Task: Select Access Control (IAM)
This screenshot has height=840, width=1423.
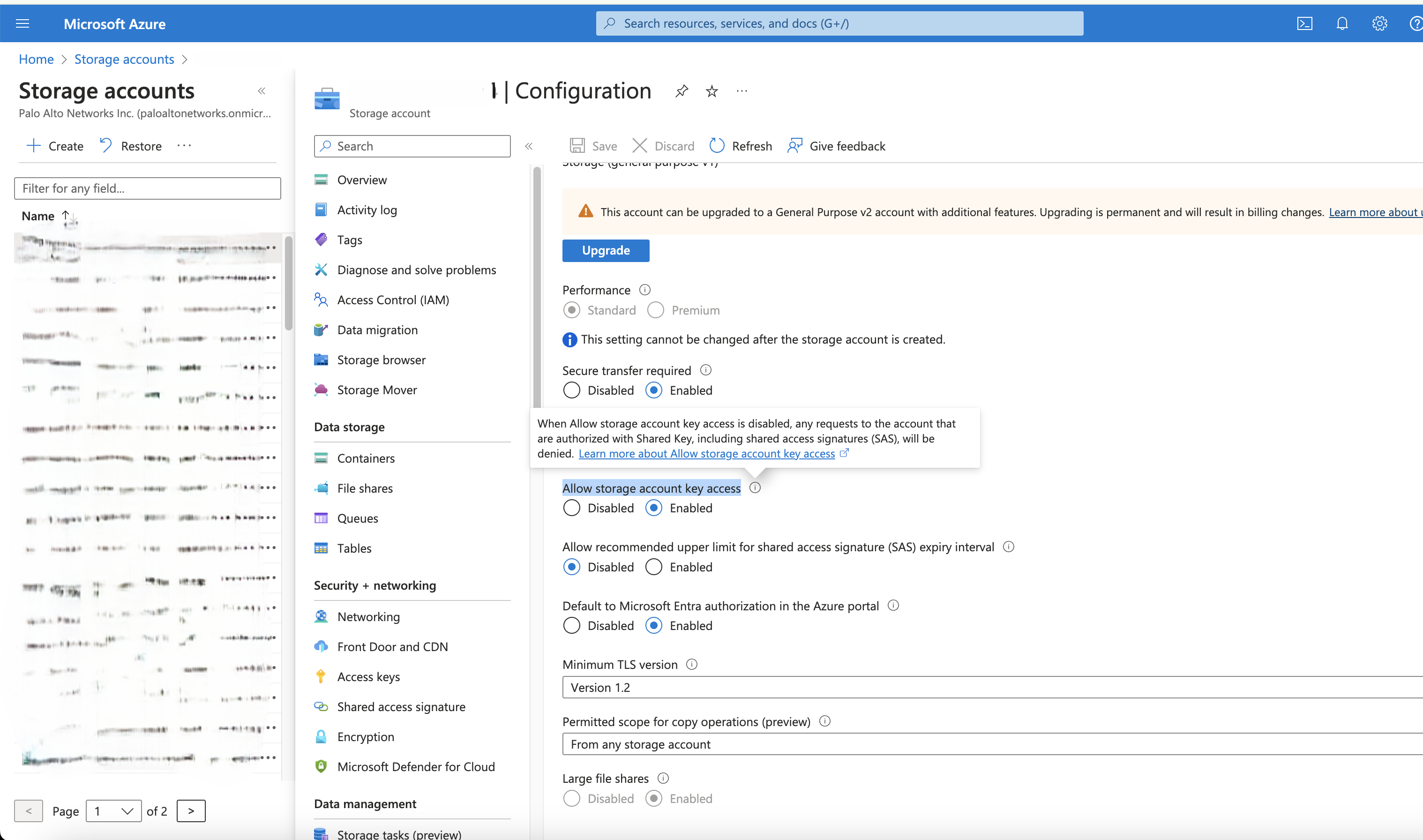Action: click(393, 300)
